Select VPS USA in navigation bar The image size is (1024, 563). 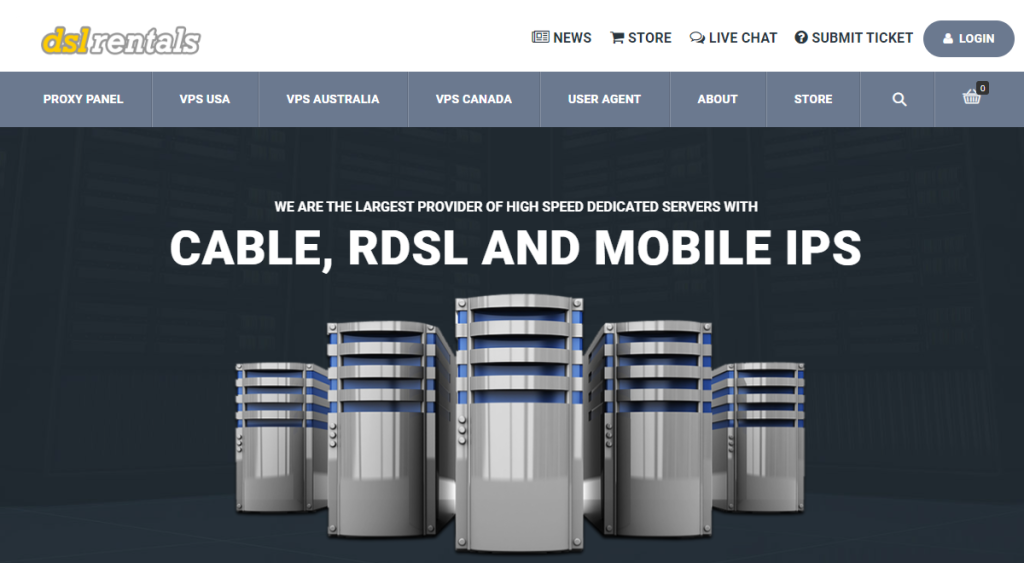(205, 99)
